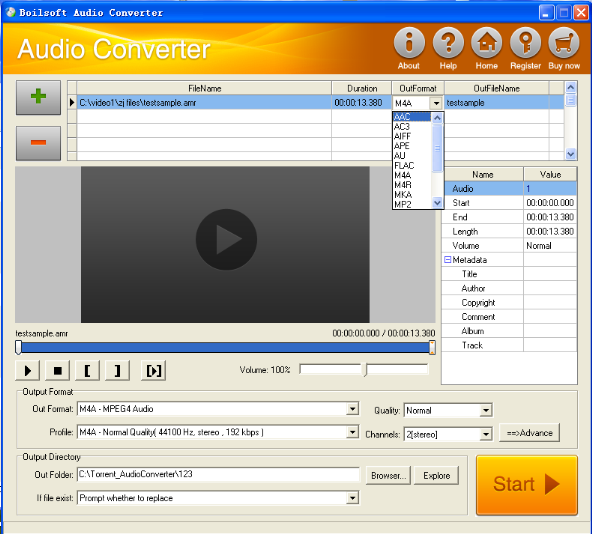Select the Track metadata row
Viewport: 592px width, 534px height.
(510, 345)
